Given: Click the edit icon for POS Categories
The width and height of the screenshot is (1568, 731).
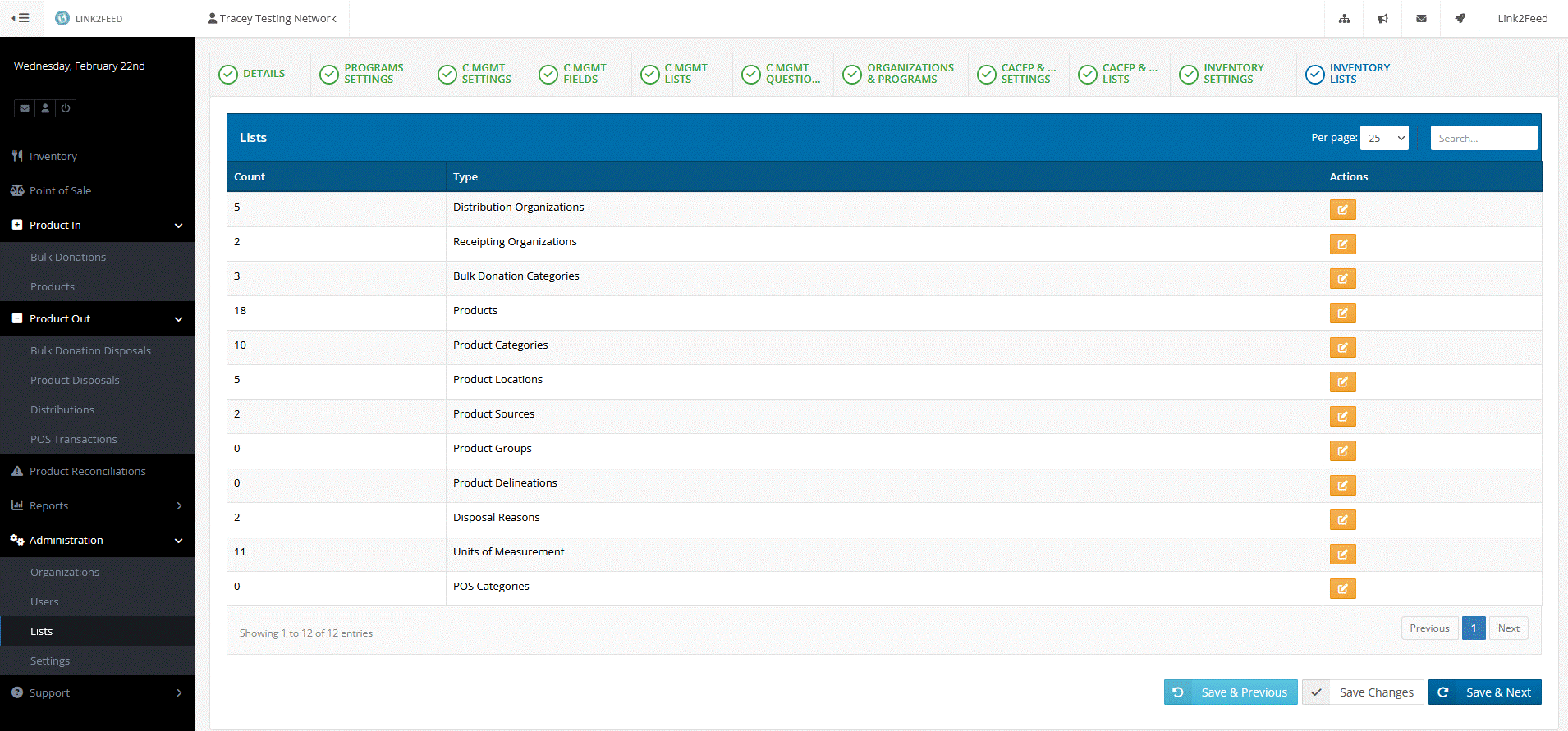Looking at the screenshot, I should (x=1342, y=589).
